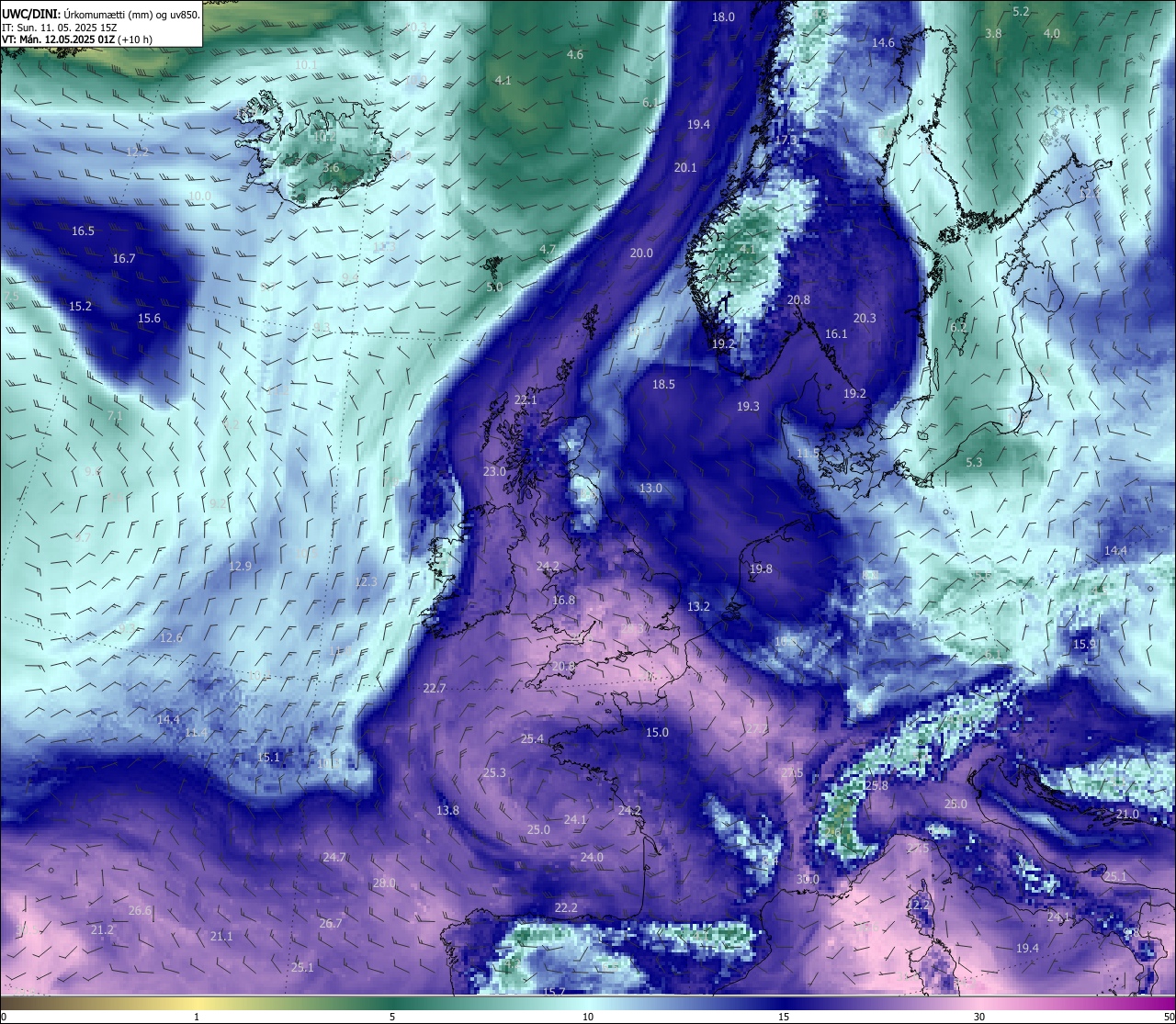The width and height of the screenshot is (1176, 1024).
Task: Click the map value '24.7'
Action: click(334, 858)
